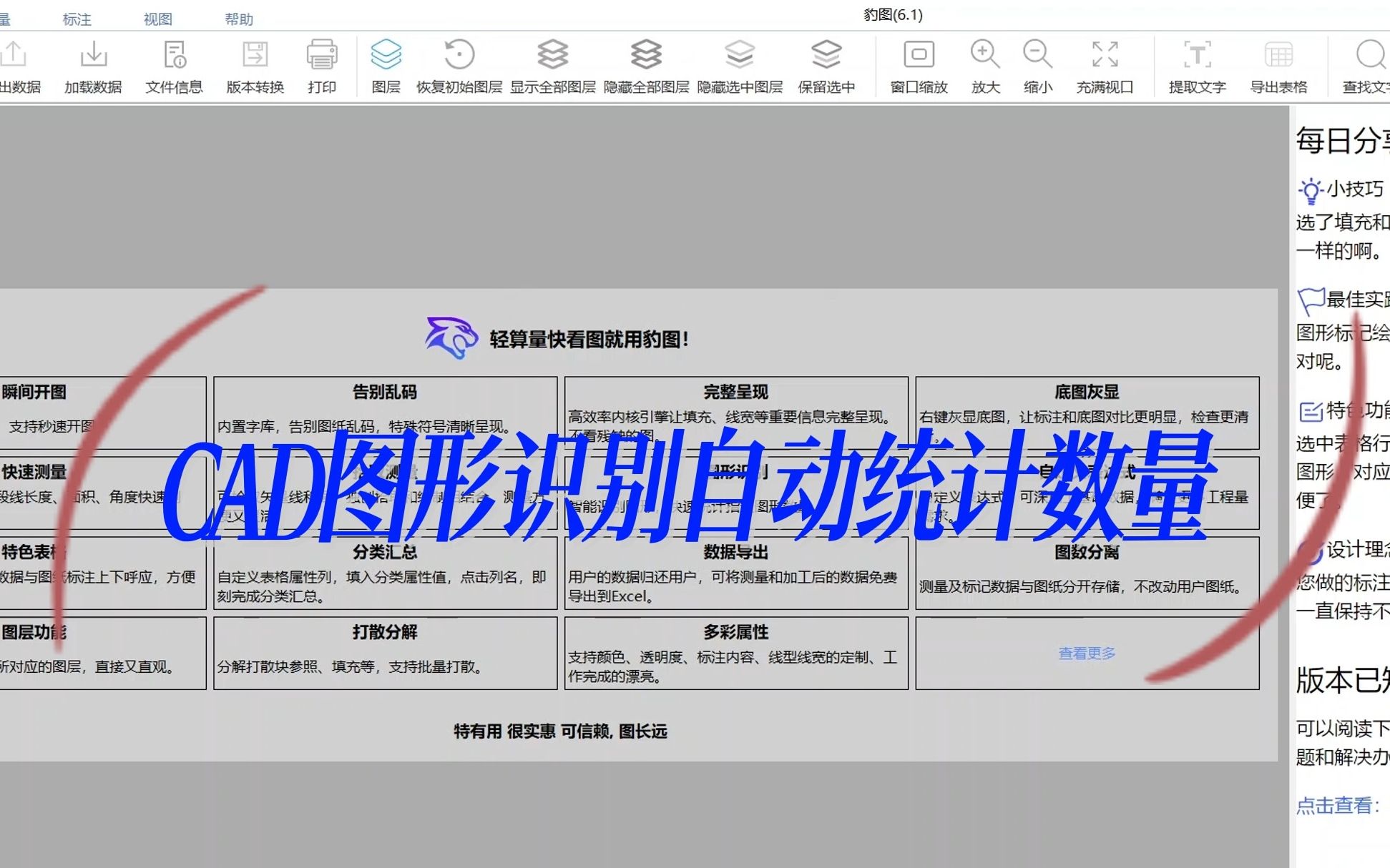Click the 查看更多 link
The height and width of the screenshot is (868, 1390).
(1087, 654)
